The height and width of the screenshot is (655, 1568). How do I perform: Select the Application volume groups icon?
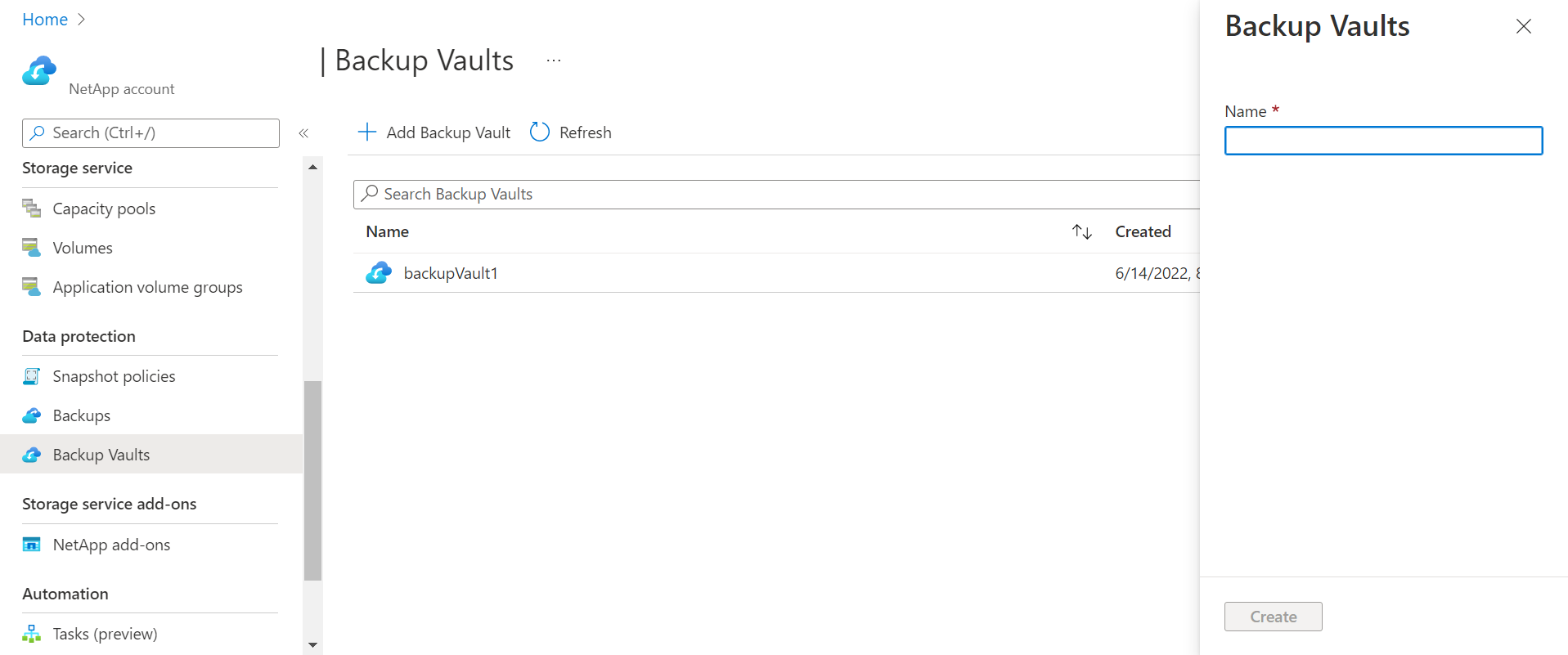[x=31, y=287]
